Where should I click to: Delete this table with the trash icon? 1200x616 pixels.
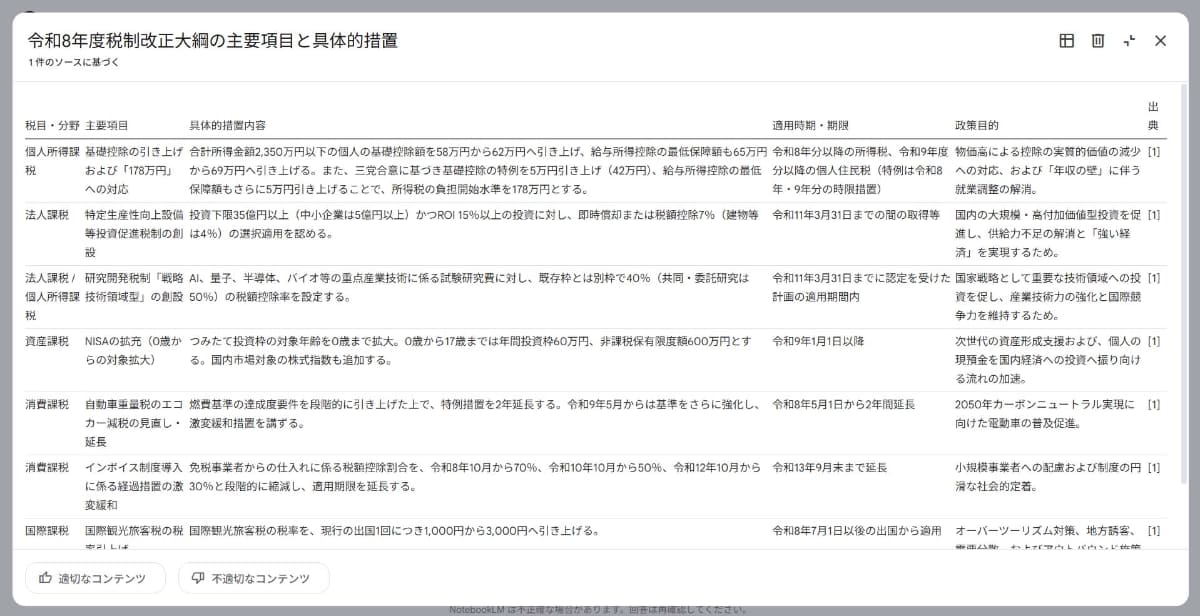[1098, 41]
